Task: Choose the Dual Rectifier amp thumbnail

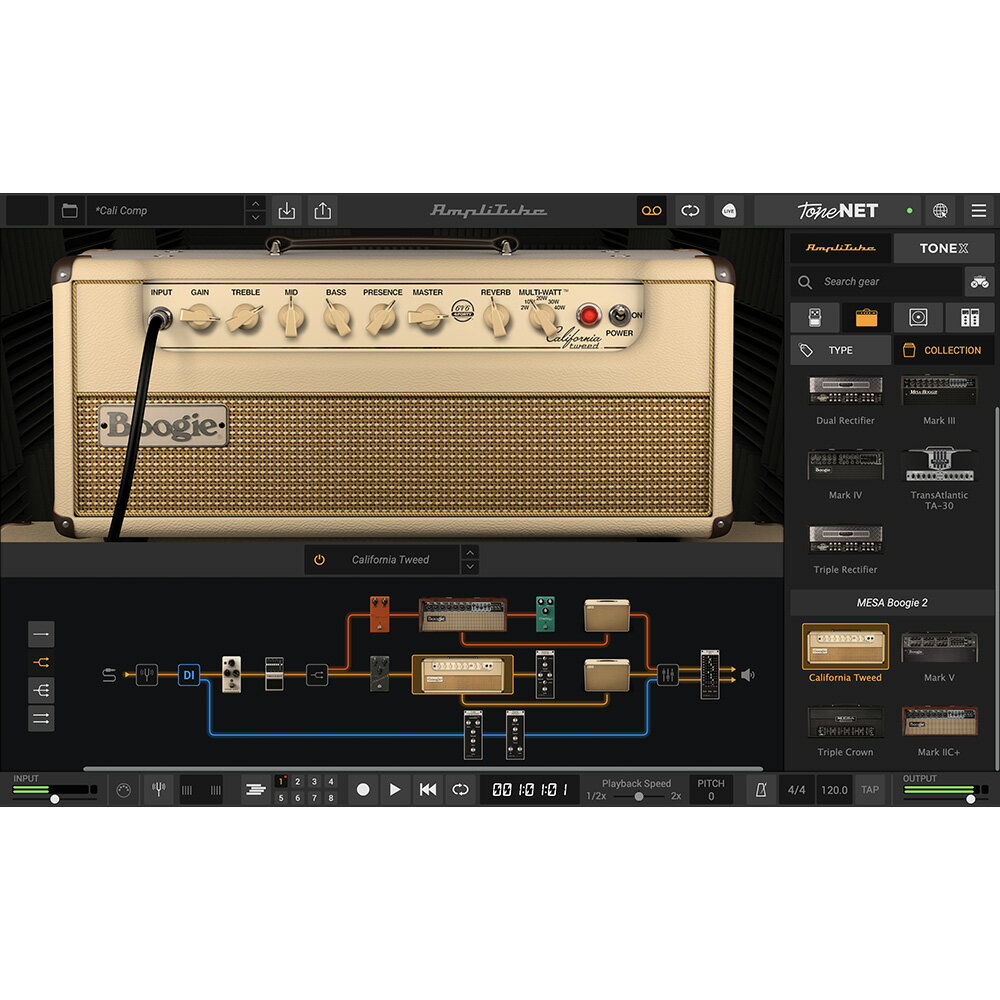Action: 846,390
